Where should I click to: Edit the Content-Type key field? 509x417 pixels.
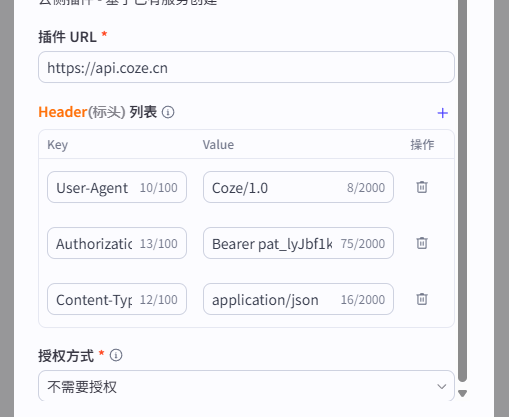click(117, 299)
